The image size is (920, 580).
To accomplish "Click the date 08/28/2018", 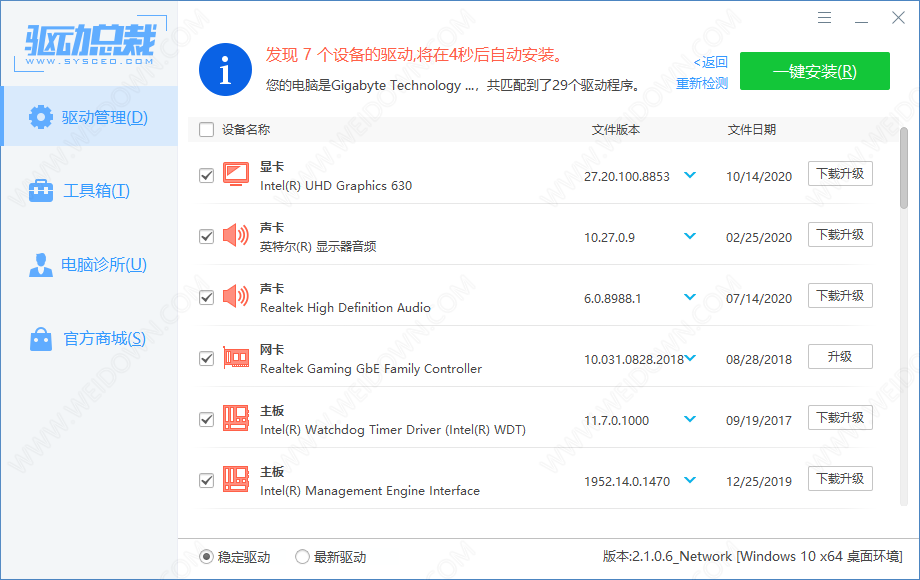I will coord(759,359).
